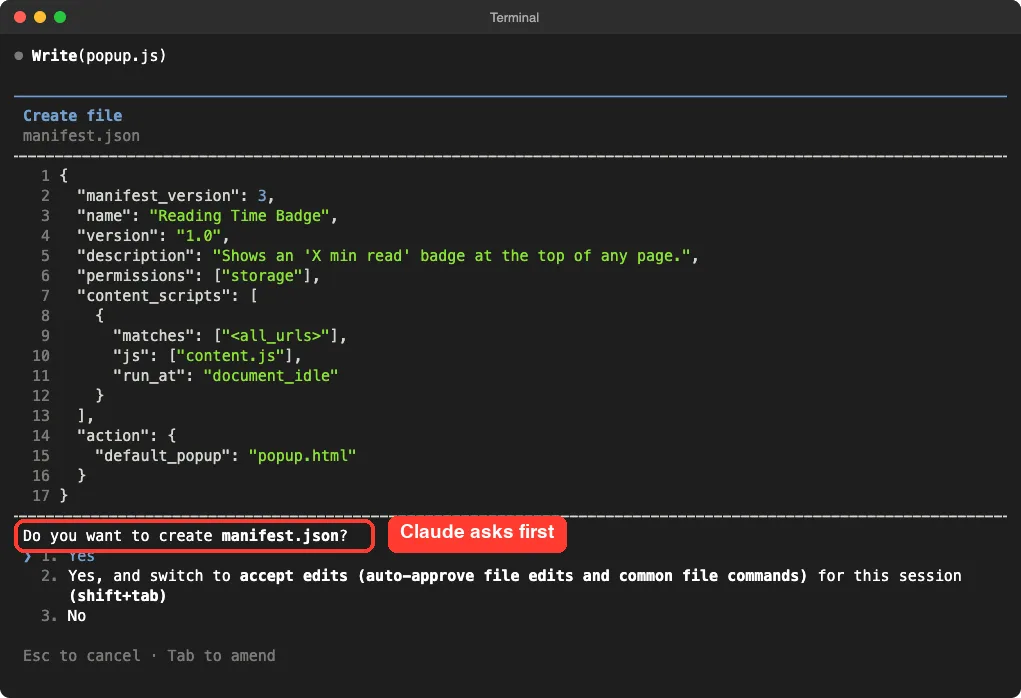Click the "document_idle" run_at value

271,376
